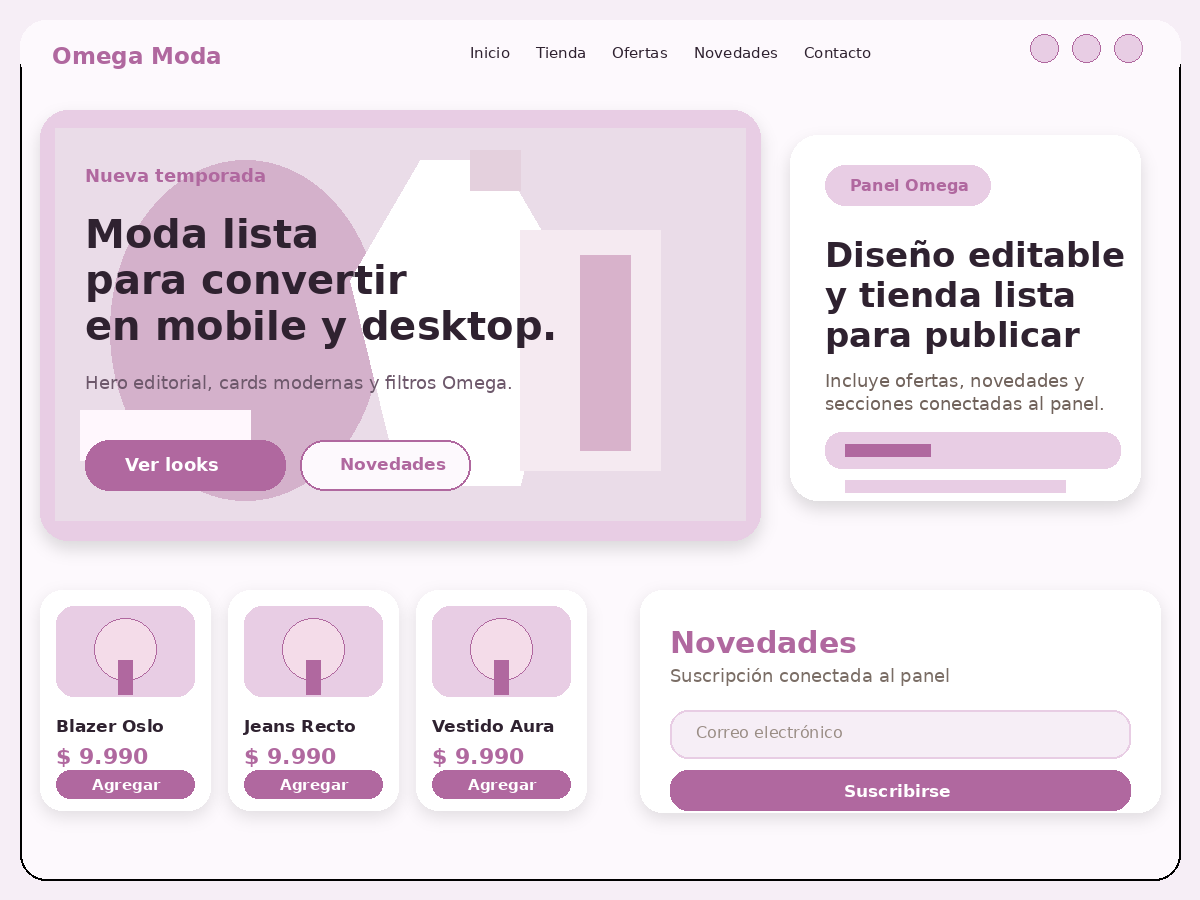Screen dimensions: 1200x900
Task: Click the Ver looks button
Action: pos(185,465)
